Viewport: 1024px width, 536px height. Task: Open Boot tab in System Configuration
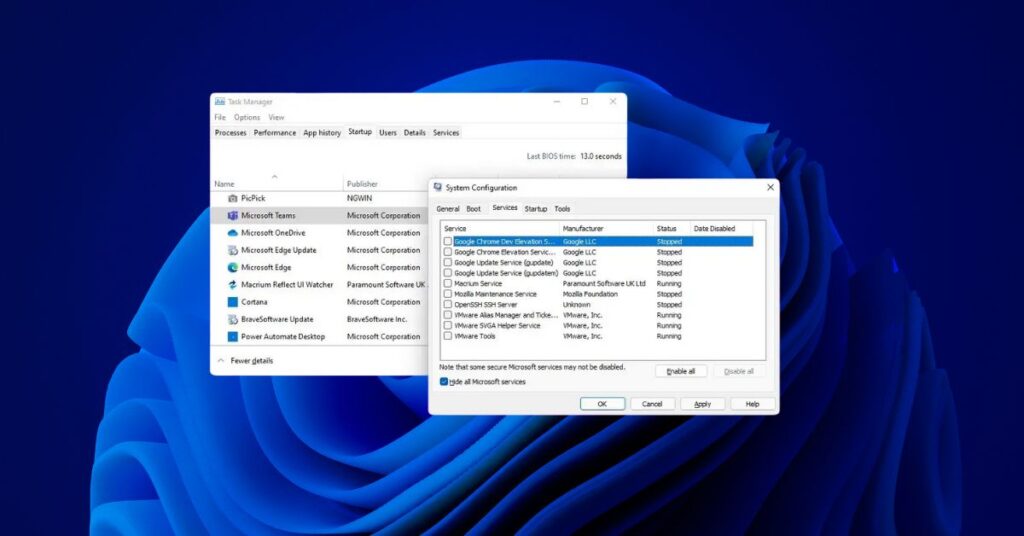(x=473, y=209)
